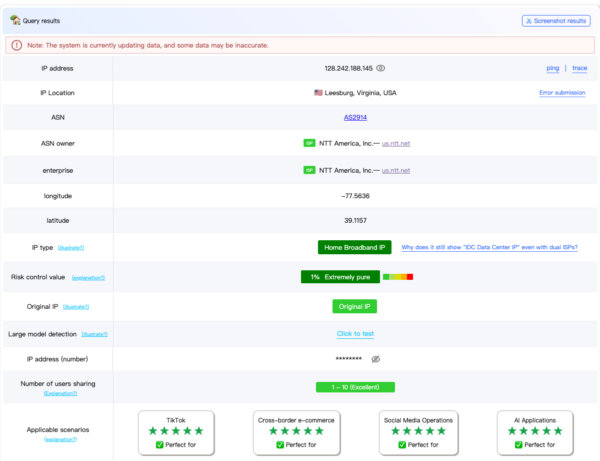The width and height of the screenshot is (600, 461).
Task: Click the Home Broadband IP badge
Action: (354, 247)
